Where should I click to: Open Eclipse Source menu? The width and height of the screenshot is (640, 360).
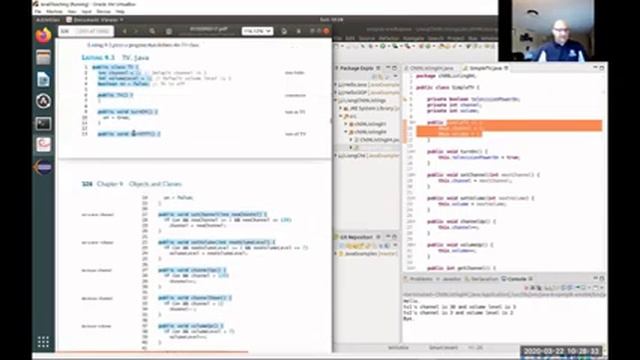(x=367, y=38)
